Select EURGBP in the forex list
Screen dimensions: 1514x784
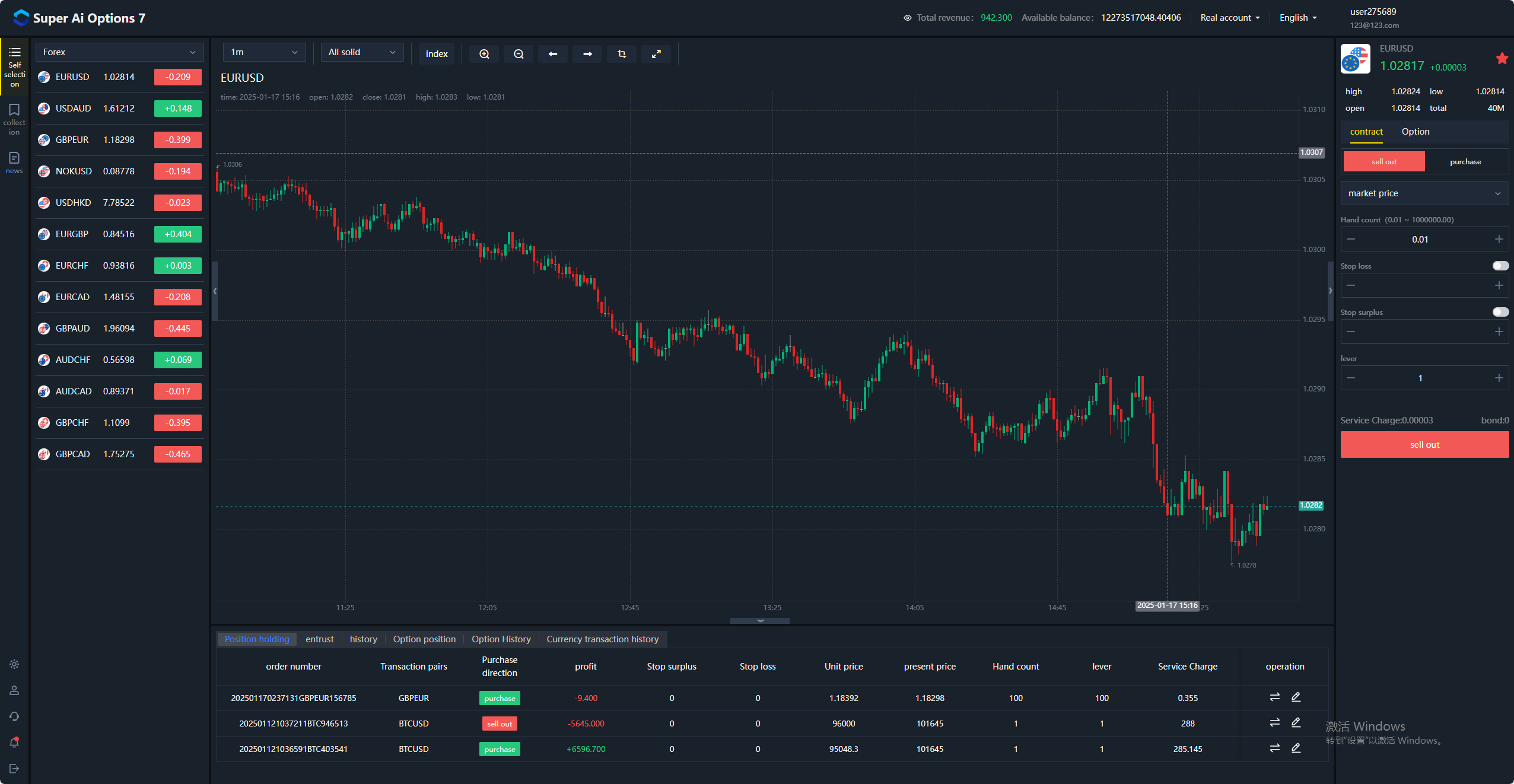[x=119, y=234]
